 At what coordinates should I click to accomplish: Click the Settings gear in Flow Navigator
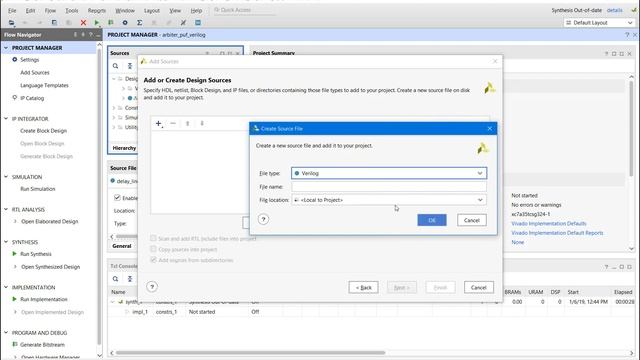(x=15, y=60)
